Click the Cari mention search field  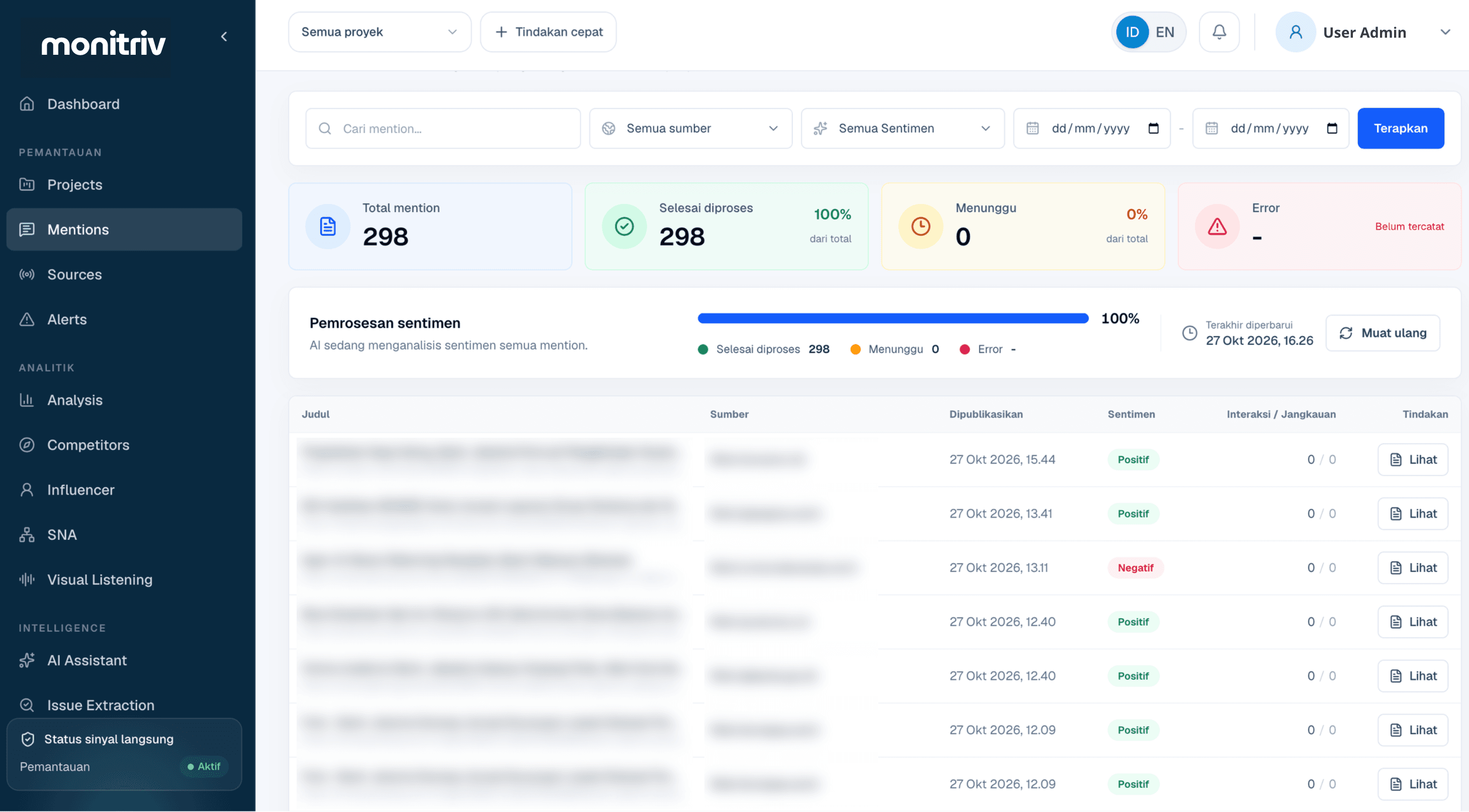tap(443, 128)
